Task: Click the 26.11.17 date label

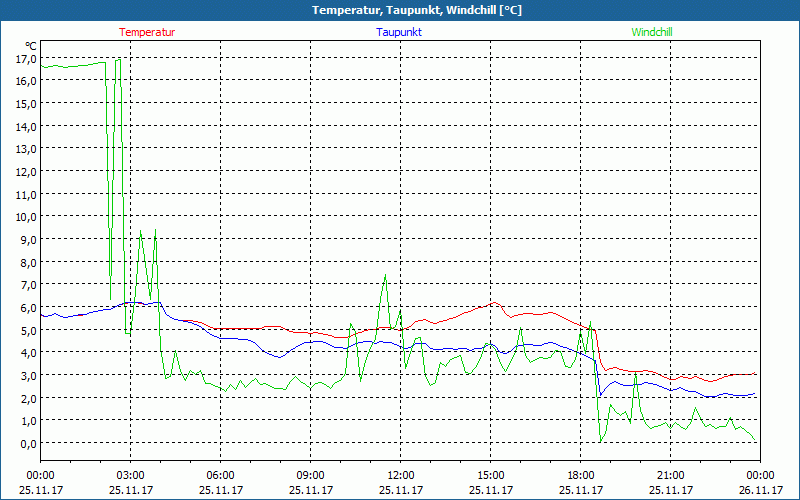Action: tap(761, 490)
